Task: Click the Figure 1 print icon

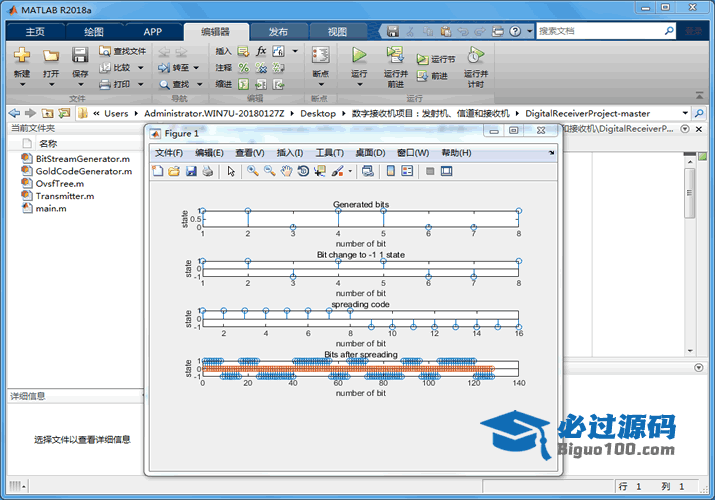Action: coord(208,171)
